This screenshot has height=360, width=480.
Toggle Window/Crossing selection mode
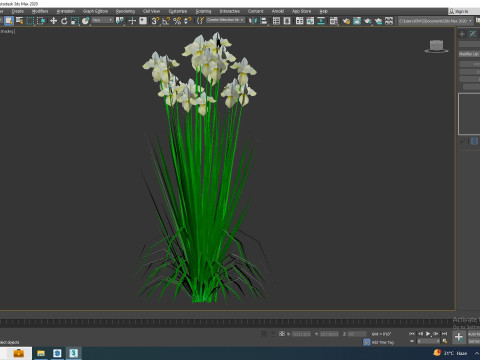click(41, 21)
